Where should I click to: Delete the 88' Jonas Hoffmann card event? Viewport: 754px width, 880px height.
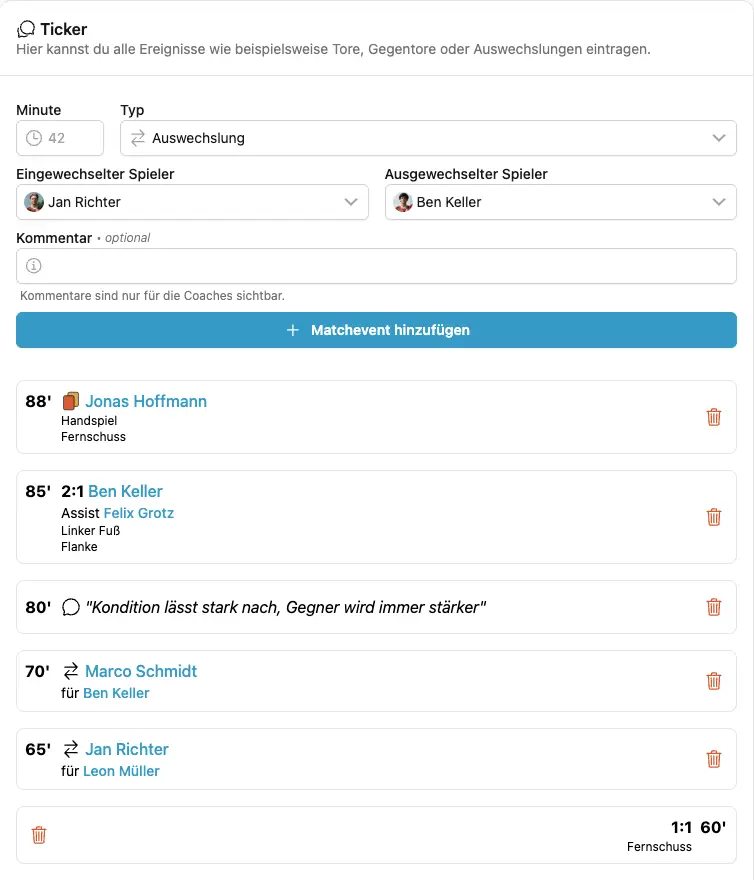pos(713,417)
